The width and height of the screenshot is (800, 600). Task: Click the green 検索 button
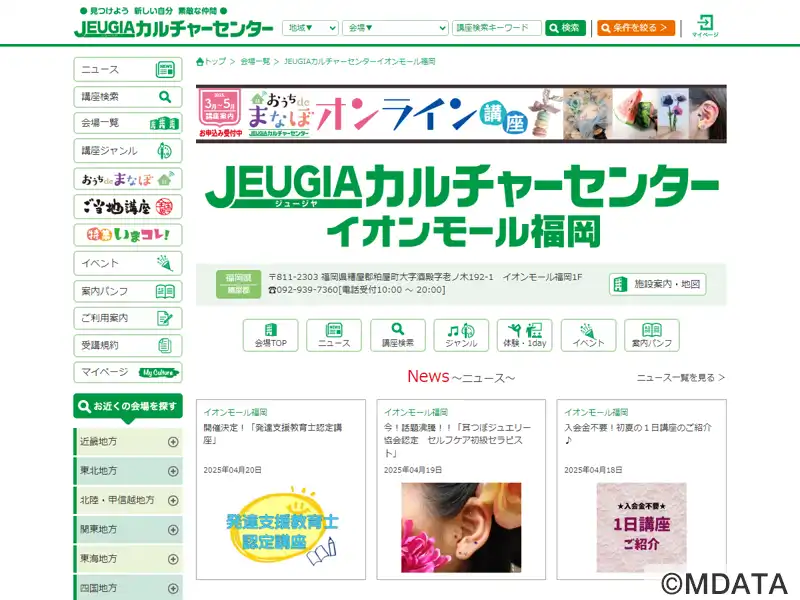coord(565,28)
